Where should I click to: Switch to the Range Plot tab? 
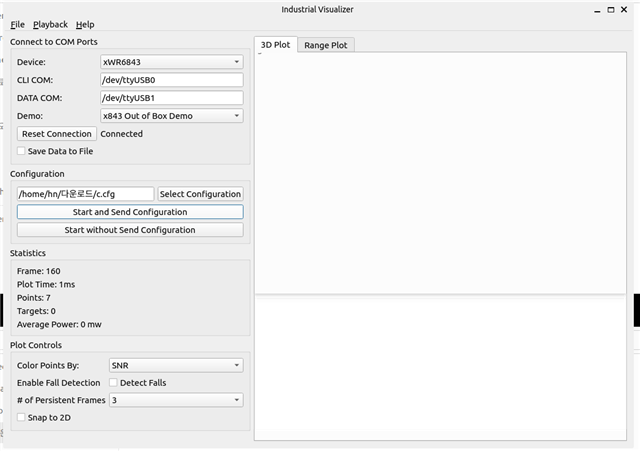click(x=326, y=45)
